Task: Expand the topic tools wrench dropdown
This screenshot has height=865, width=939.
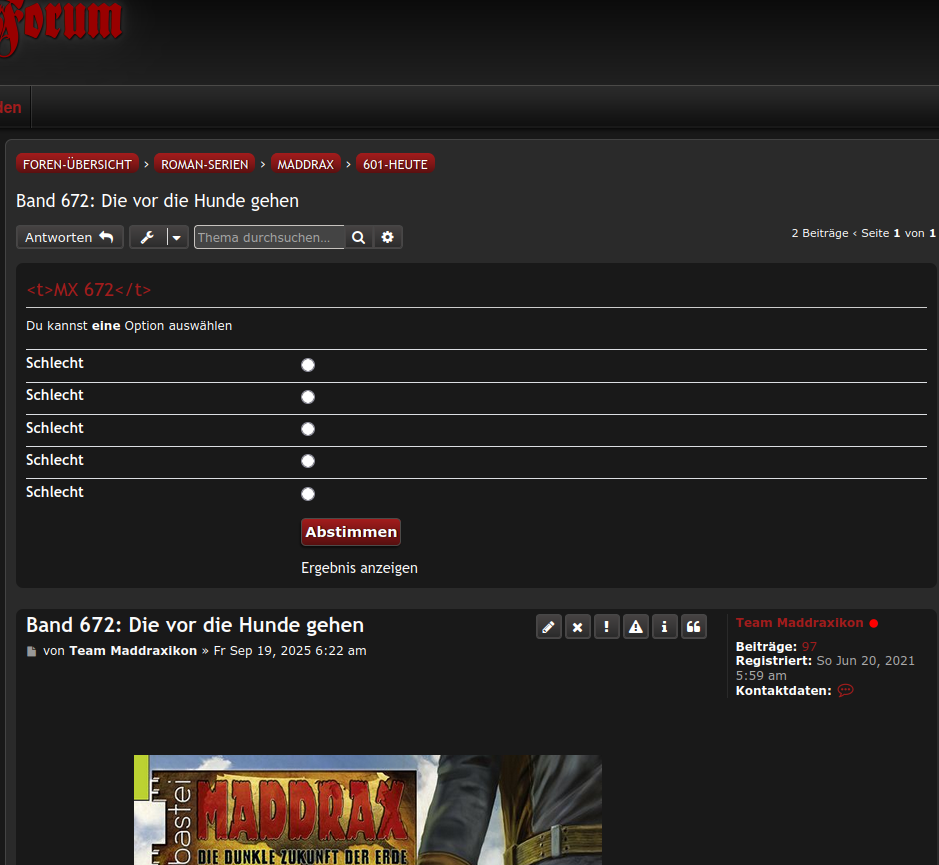Action: [x=159, y=237]
